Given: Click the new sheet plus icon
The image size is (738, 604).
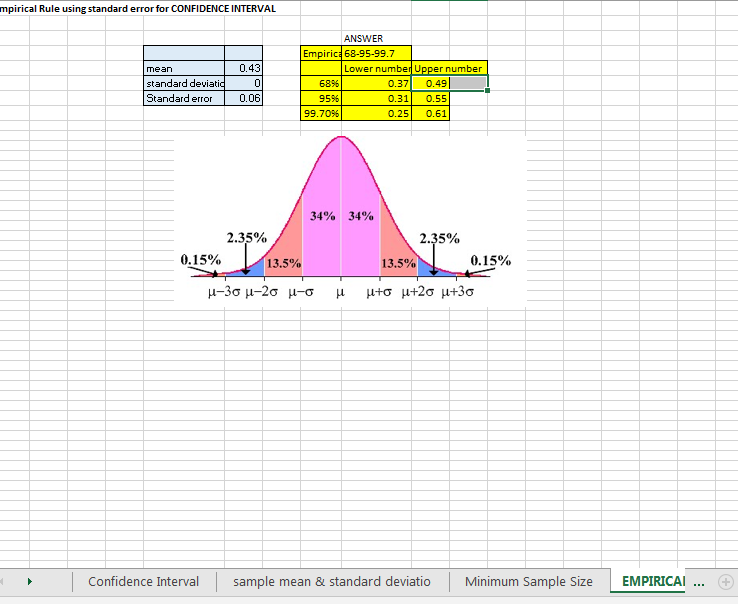Looking at the screenshot, I should pos(725,582).
